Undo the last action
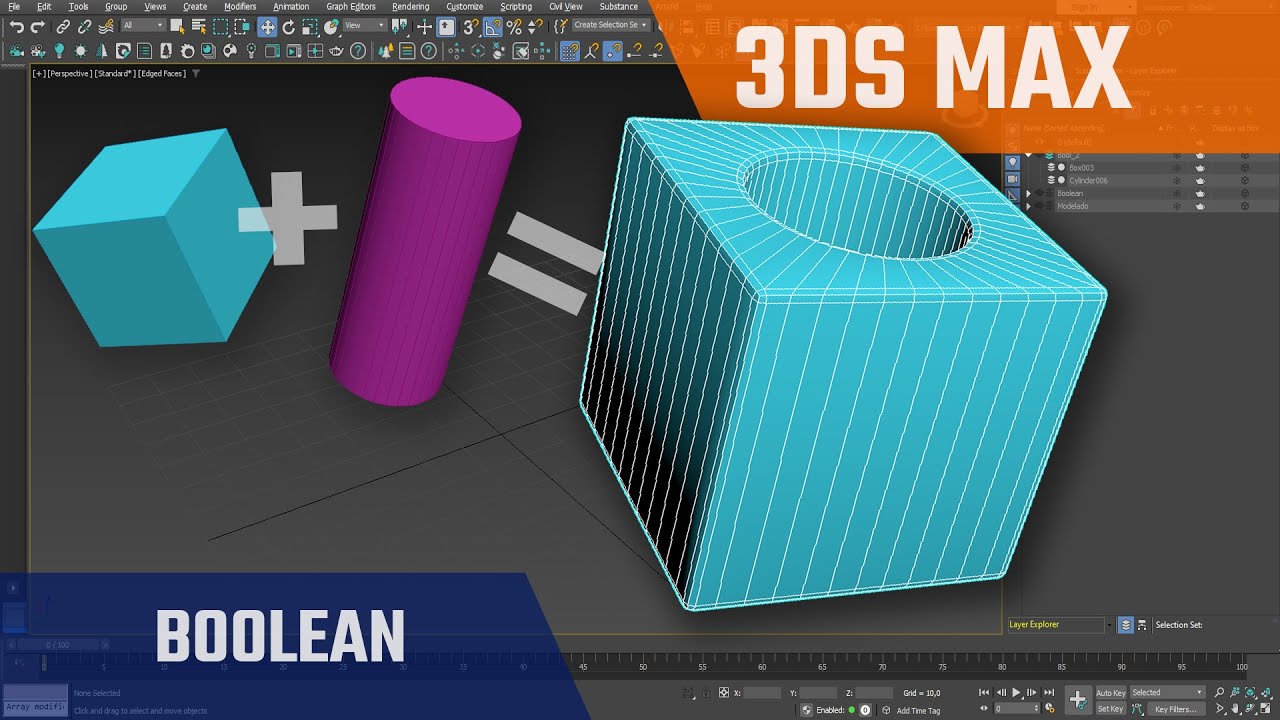1280x720 pixels. pos(17,27)
